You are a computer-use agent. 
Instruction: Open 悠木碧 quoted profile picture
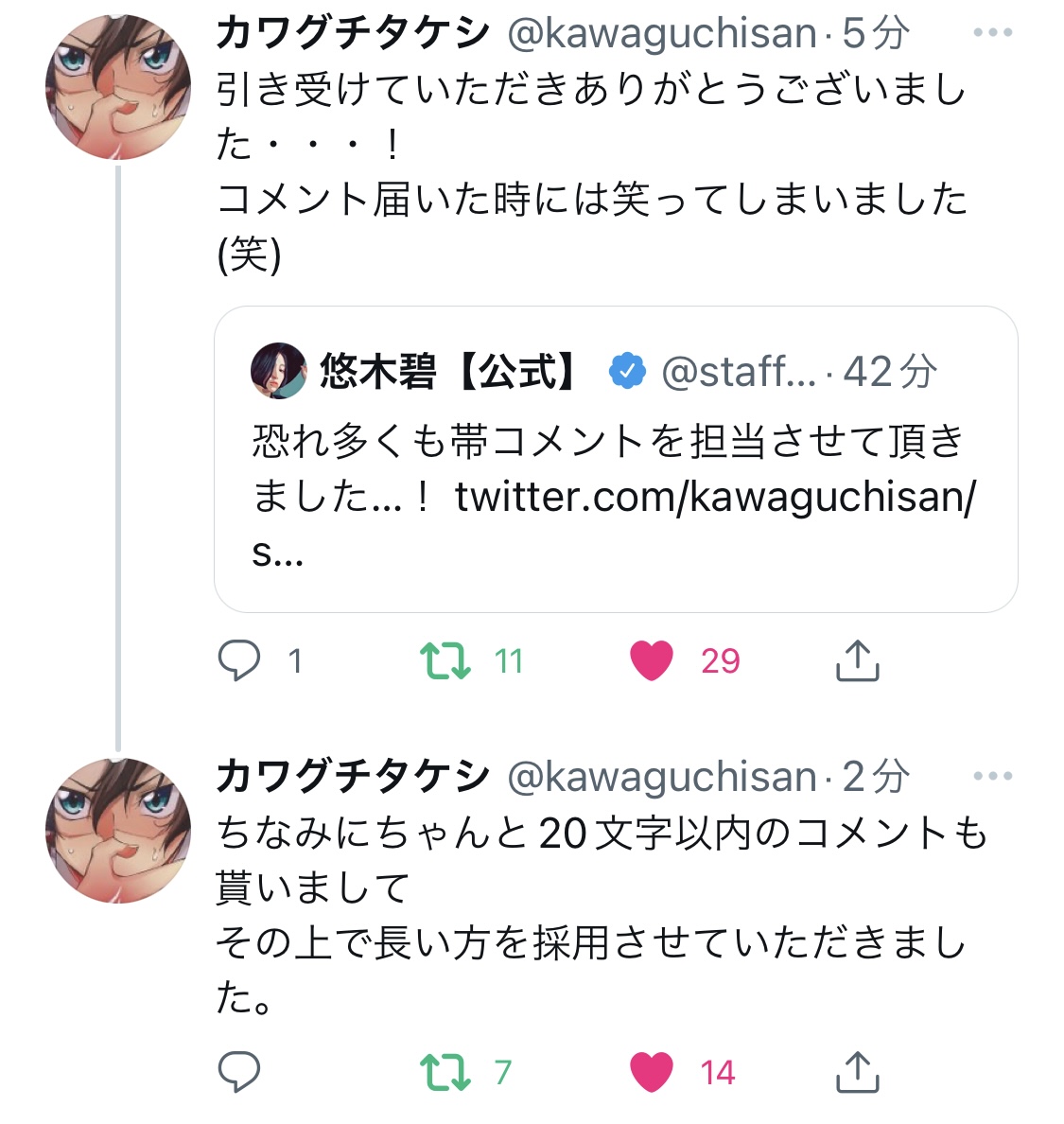pyautogui.click(x=279, y=371)
